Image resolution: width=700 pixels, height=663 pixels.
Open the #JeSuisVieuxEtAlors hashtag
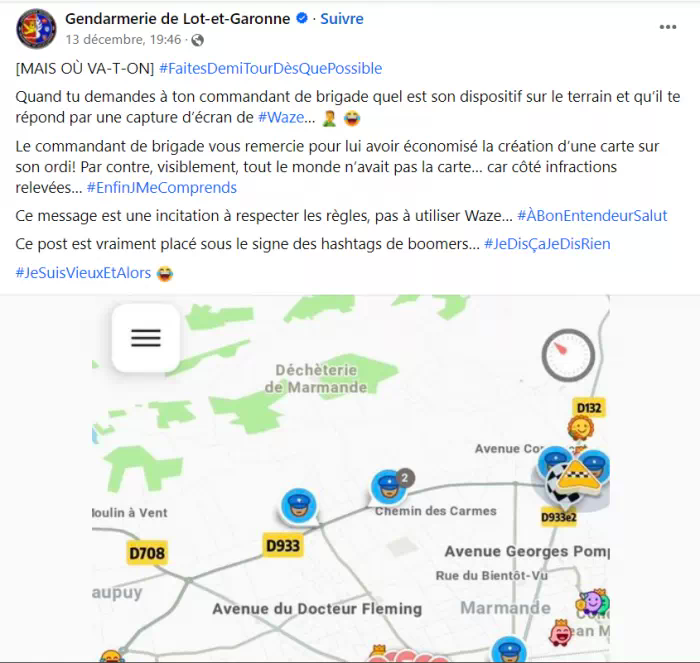tap(83, 273)
